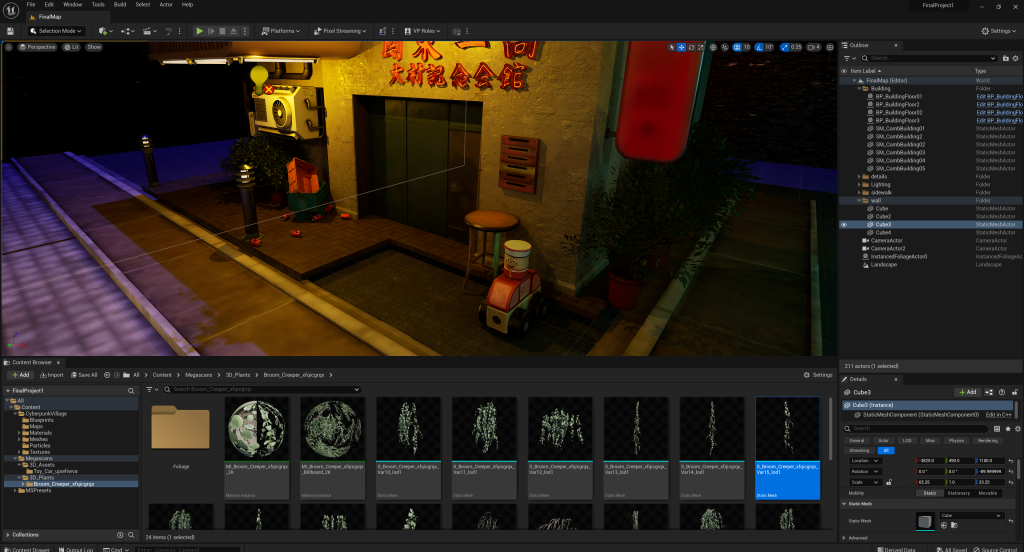This screenshot has width=1024, height=552.
Task: Activate the Rotate gizmo tool
Action: (691, 47)
